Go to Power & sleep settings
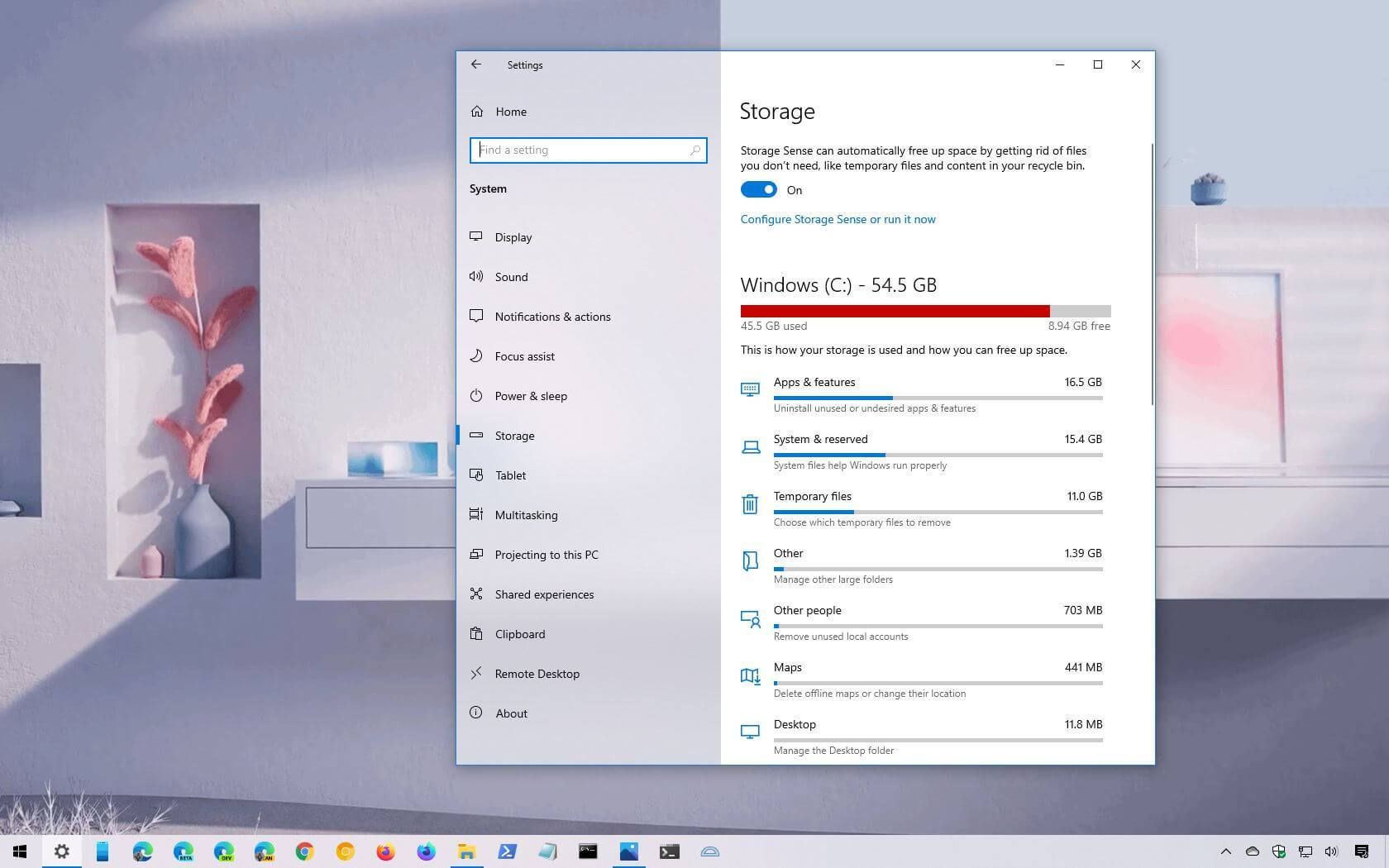1389x868 pixels. 531,396
